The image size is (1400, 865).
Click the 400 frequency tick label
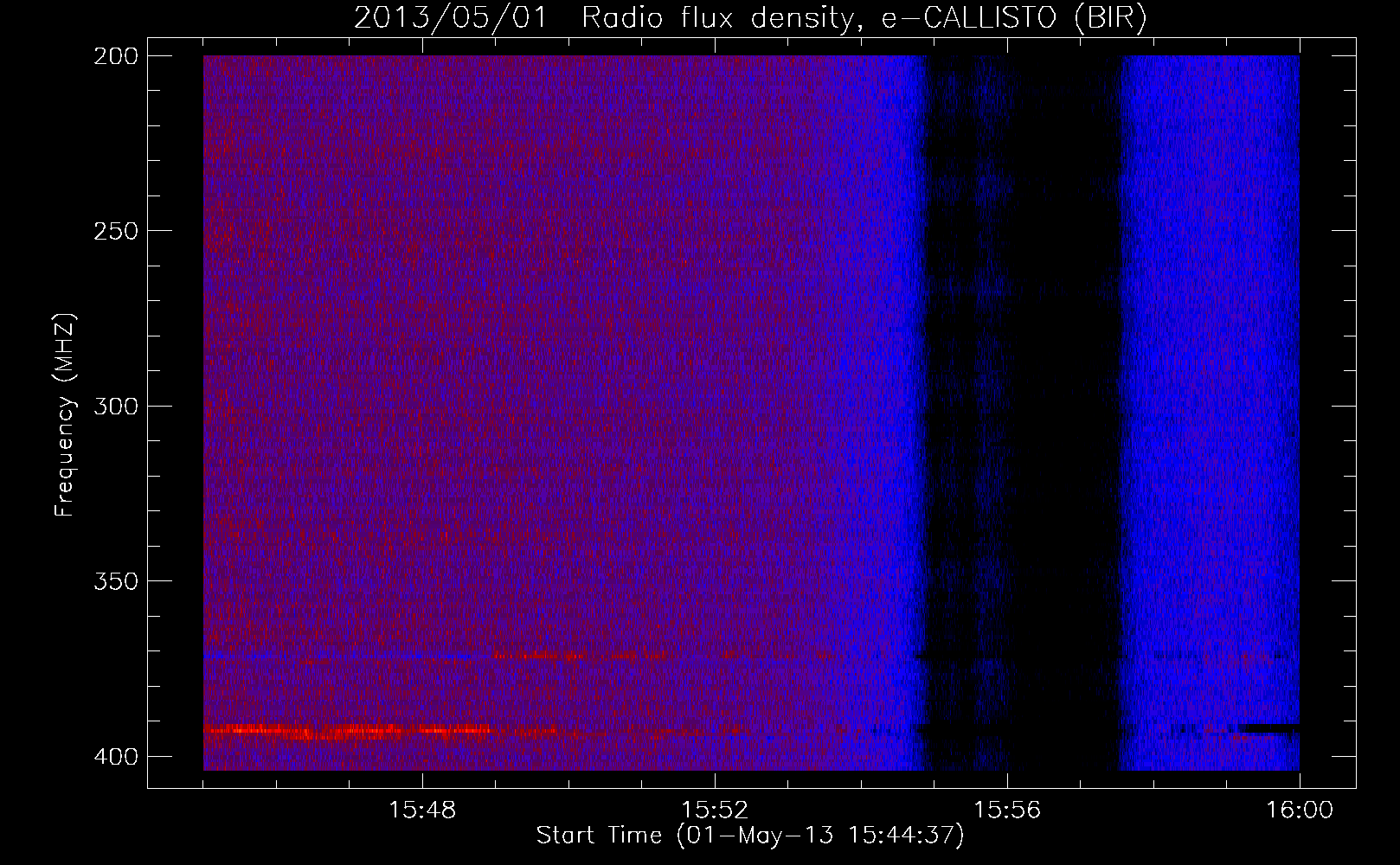click(115, 756)
